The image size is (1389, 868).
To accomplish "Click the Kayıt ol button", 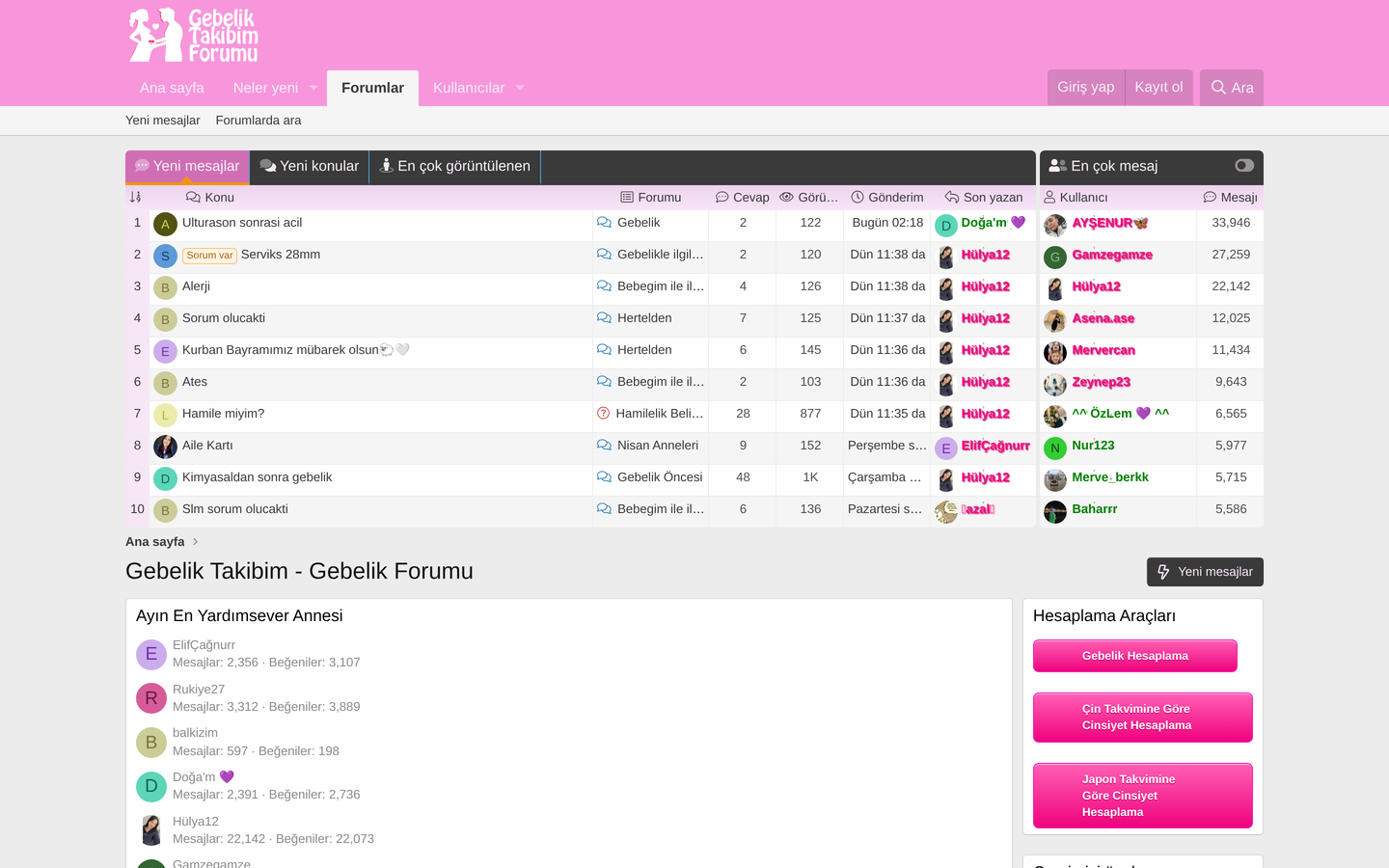I will 1158,87.
